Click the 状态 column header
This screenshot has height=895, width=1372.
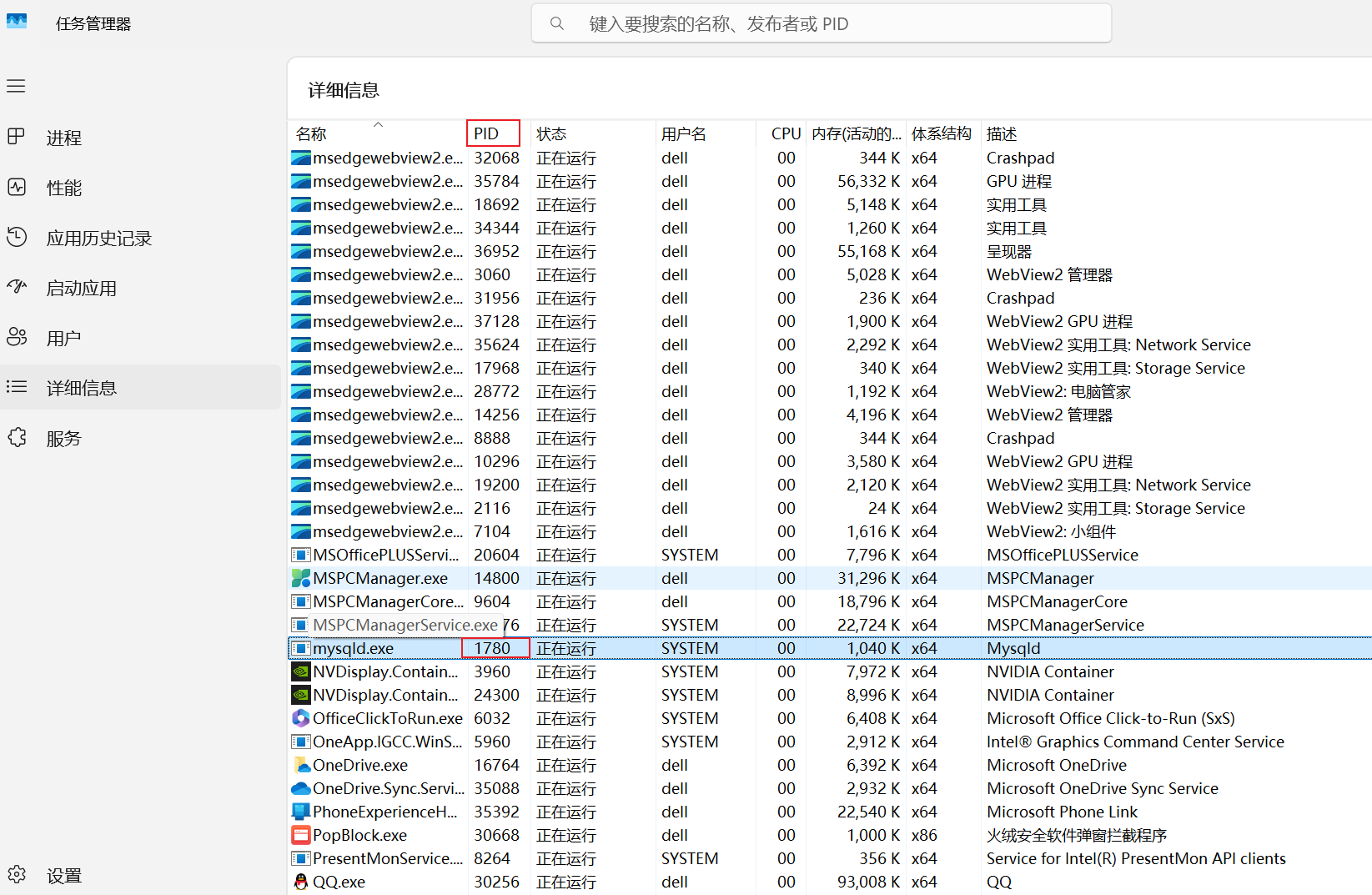pos(552,133)
